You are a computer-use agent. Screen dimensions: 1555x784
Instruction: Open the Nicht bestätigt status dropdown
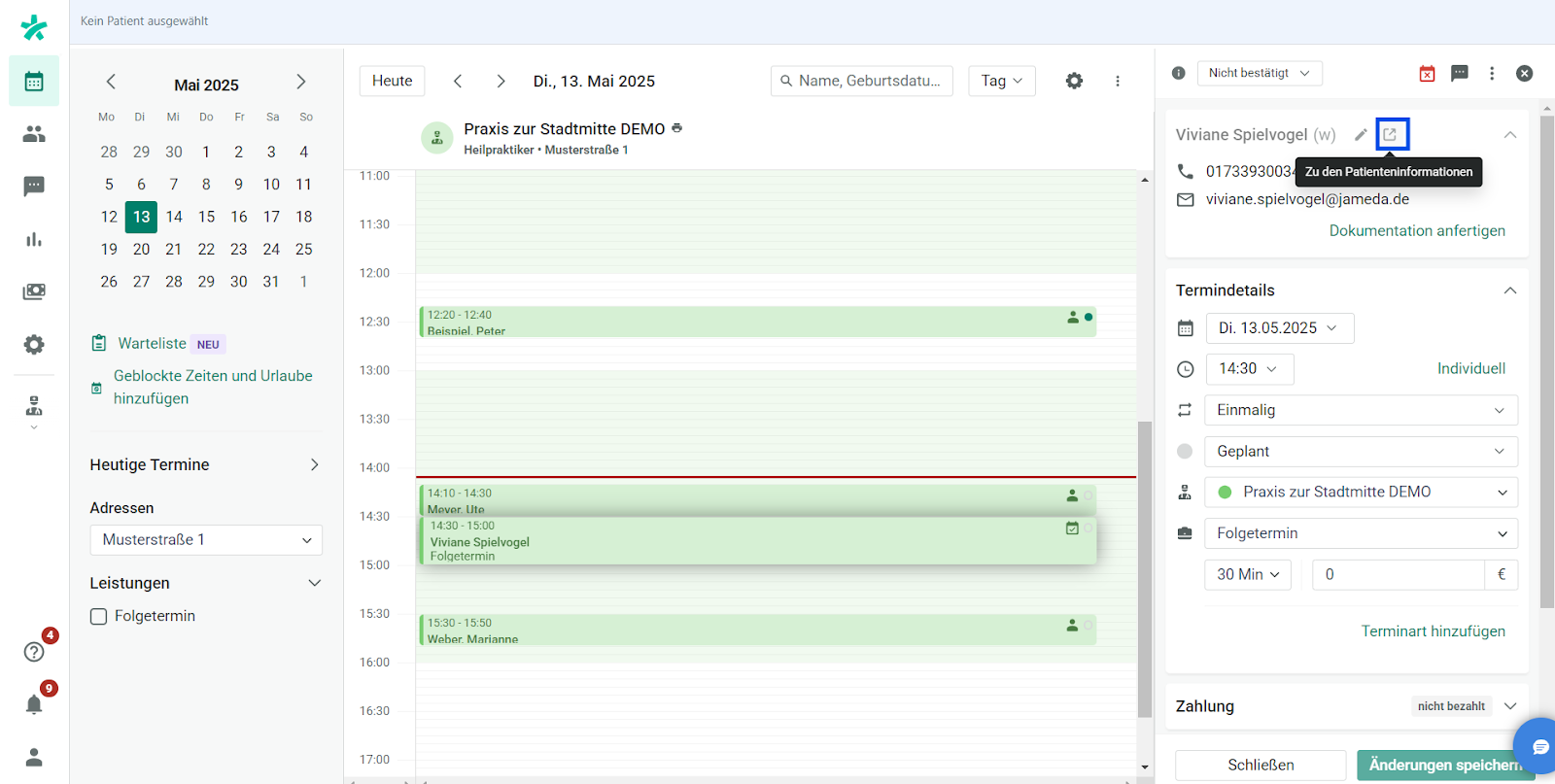coord(1259,73)
